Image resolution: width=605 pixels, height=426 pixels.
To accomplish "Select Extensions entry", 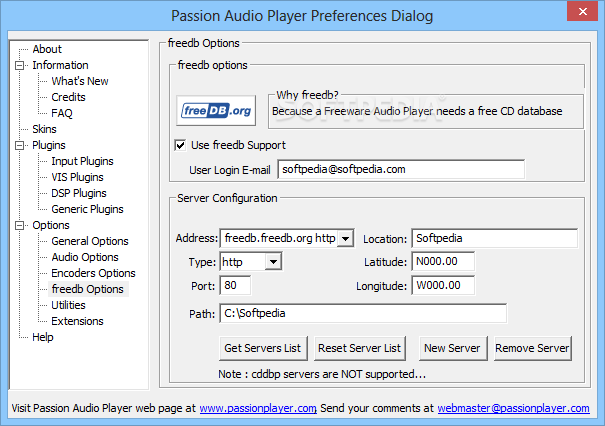I will [x=77, y=321].
